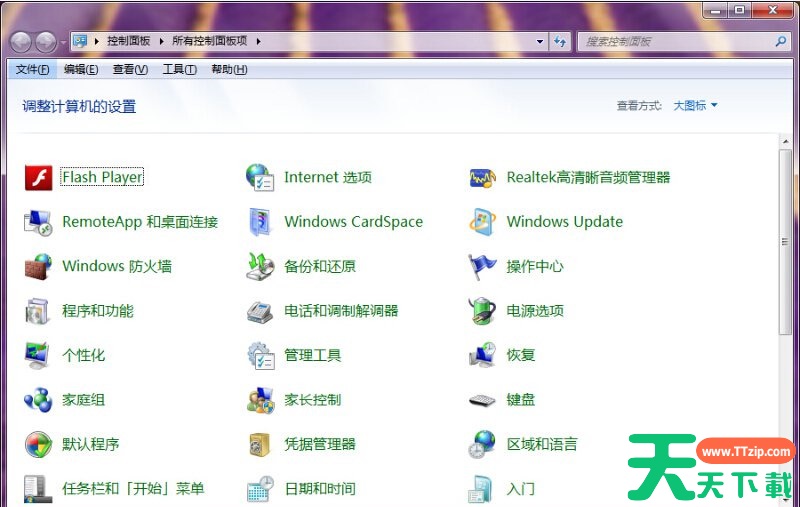
Task: Click the Windows 防火墙 brick wall icon
Action: click(x=38, y=267)
